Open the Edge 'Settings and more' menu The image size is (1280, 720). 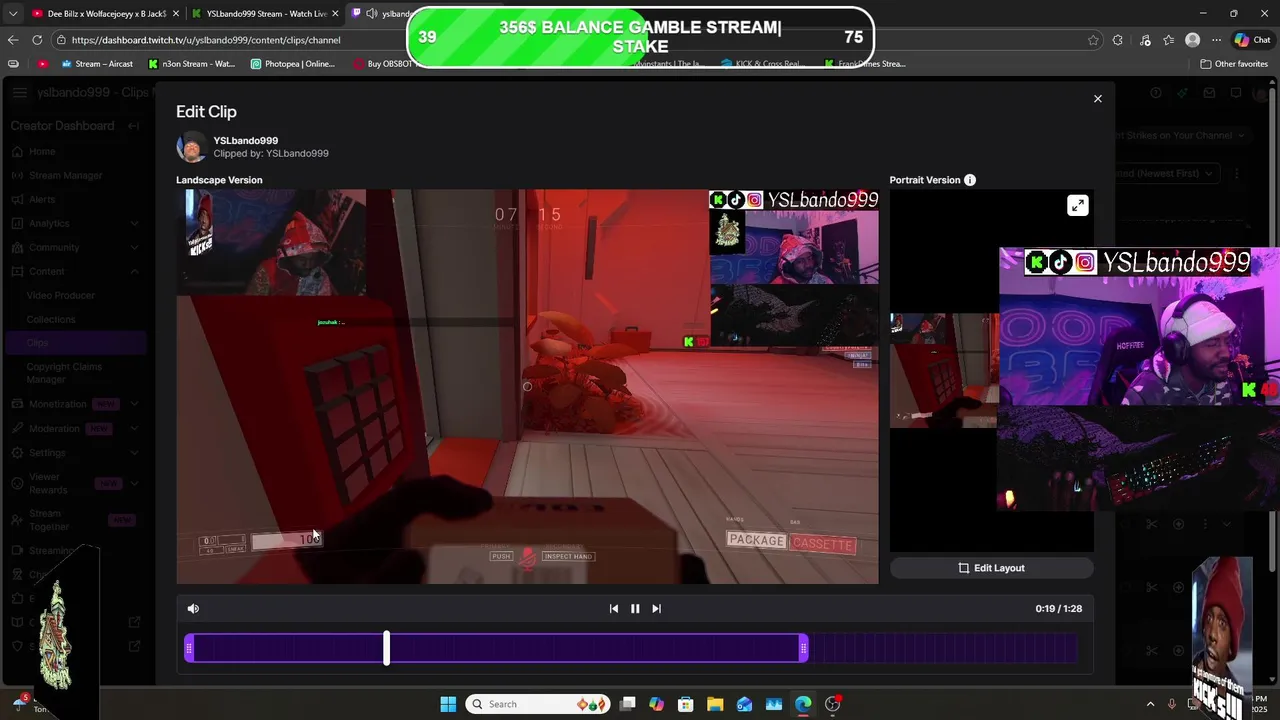coord(1216,40)
